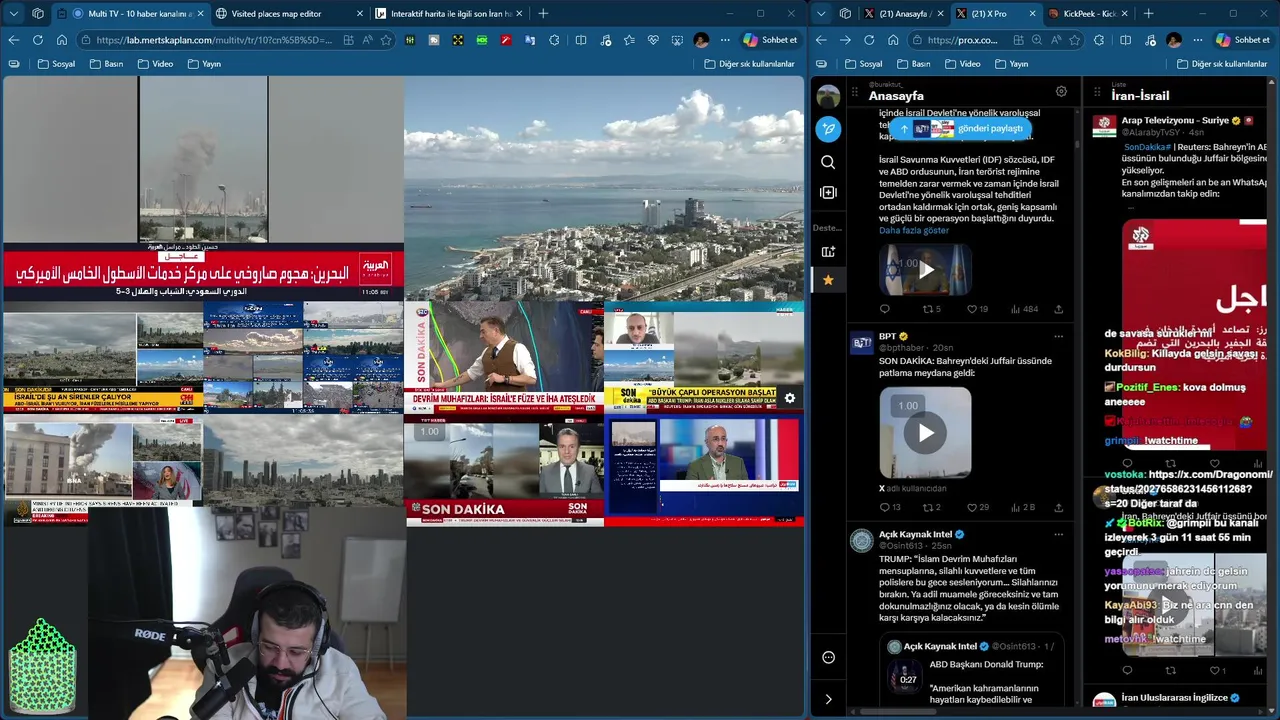Screen dimensions: 1280x720
Task: Go back in the left browser window
Action: 13,40
